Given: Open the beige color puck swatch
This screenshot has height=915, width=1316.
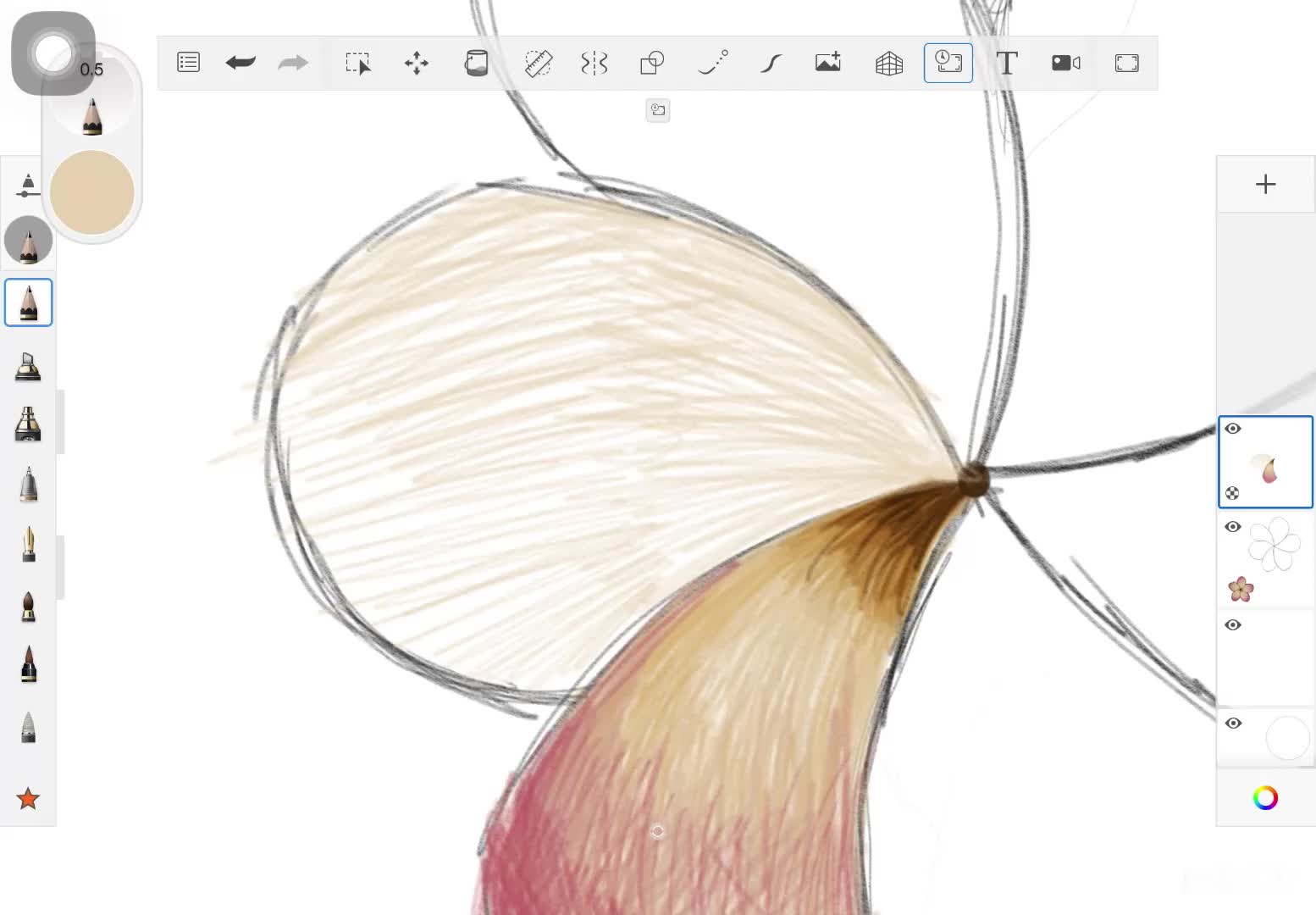Looking at the screenshot, I should (x=92, y=192).
